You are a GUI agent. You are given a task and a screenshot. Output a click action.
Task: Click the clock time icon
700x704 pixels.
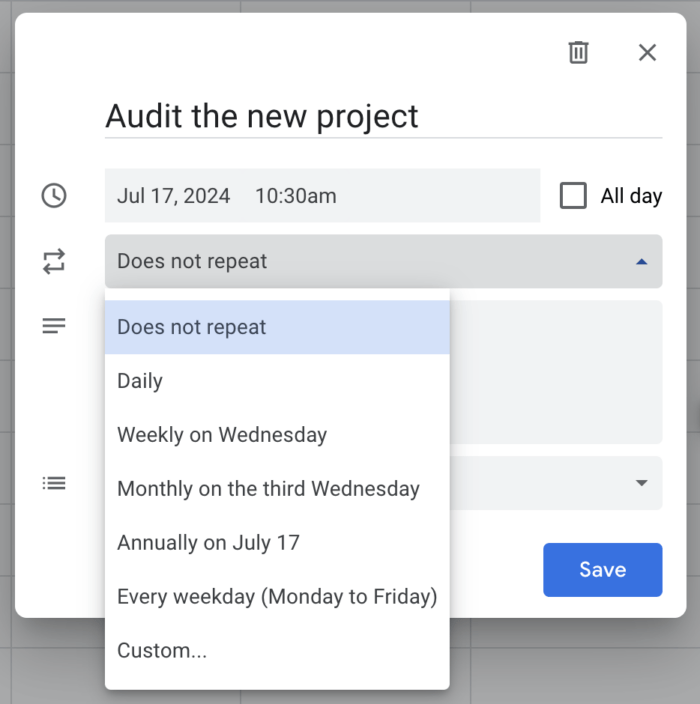(x=54, y=196)
